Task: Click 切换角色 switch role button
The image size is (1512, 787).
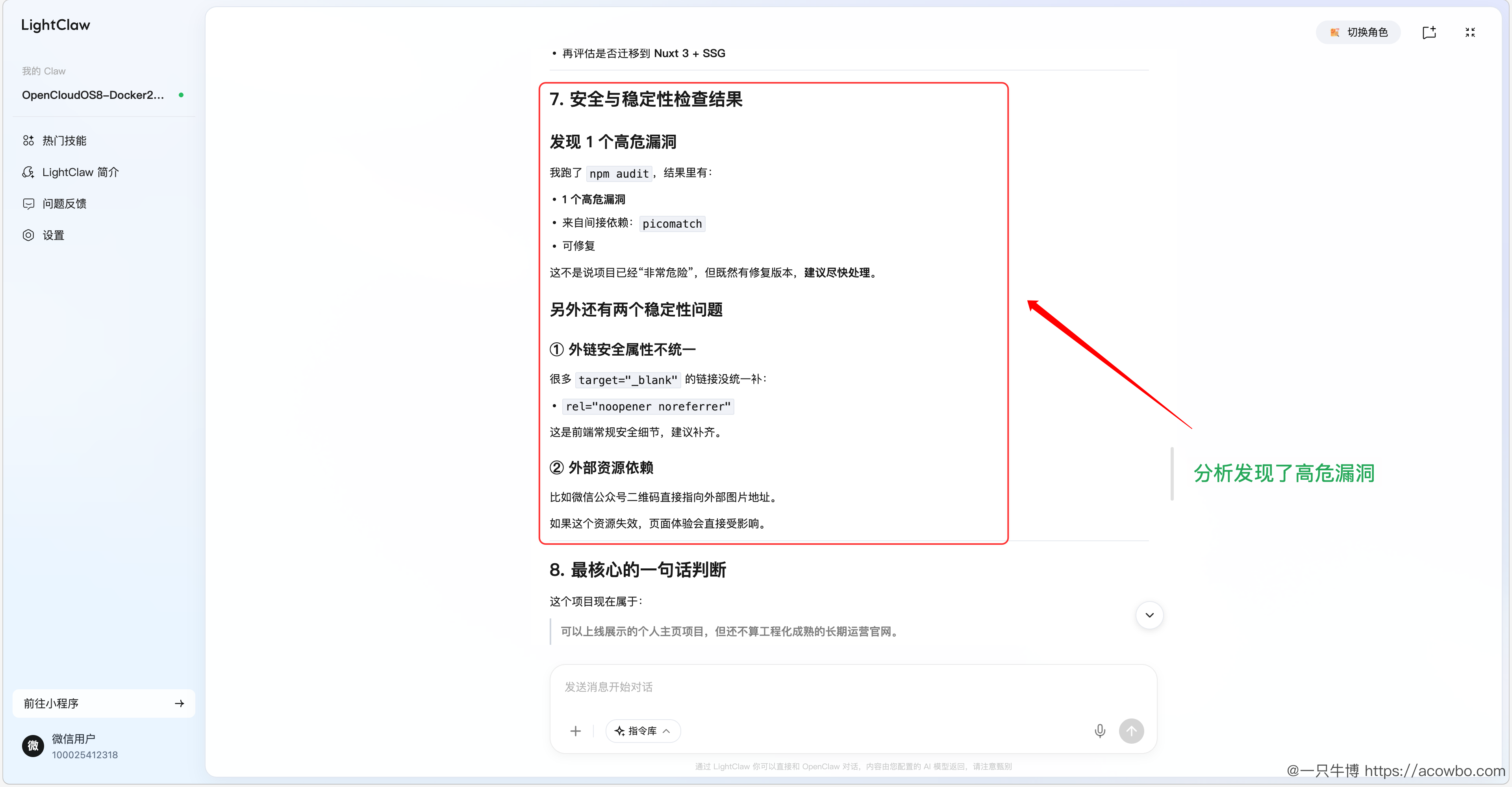Action: 1358,32
